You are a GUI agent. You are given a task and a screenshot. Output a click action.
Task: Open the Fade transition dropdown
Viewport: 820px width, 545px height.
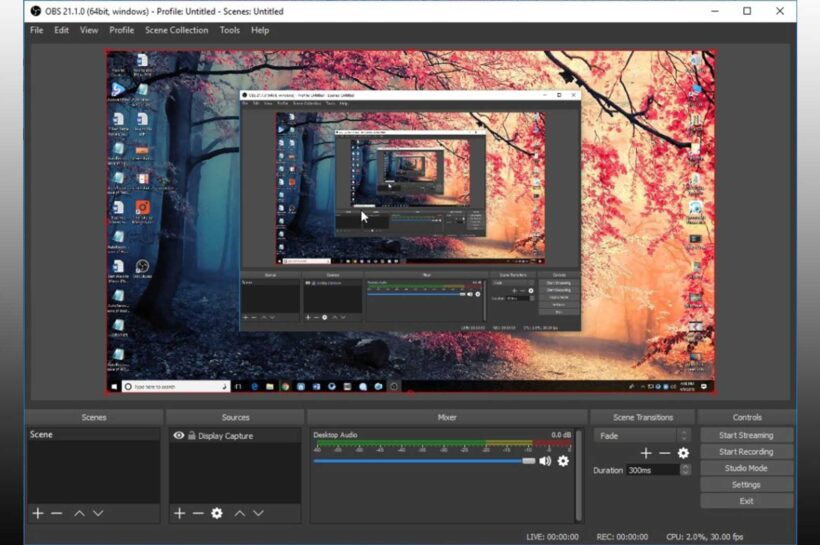coord(642,436)
